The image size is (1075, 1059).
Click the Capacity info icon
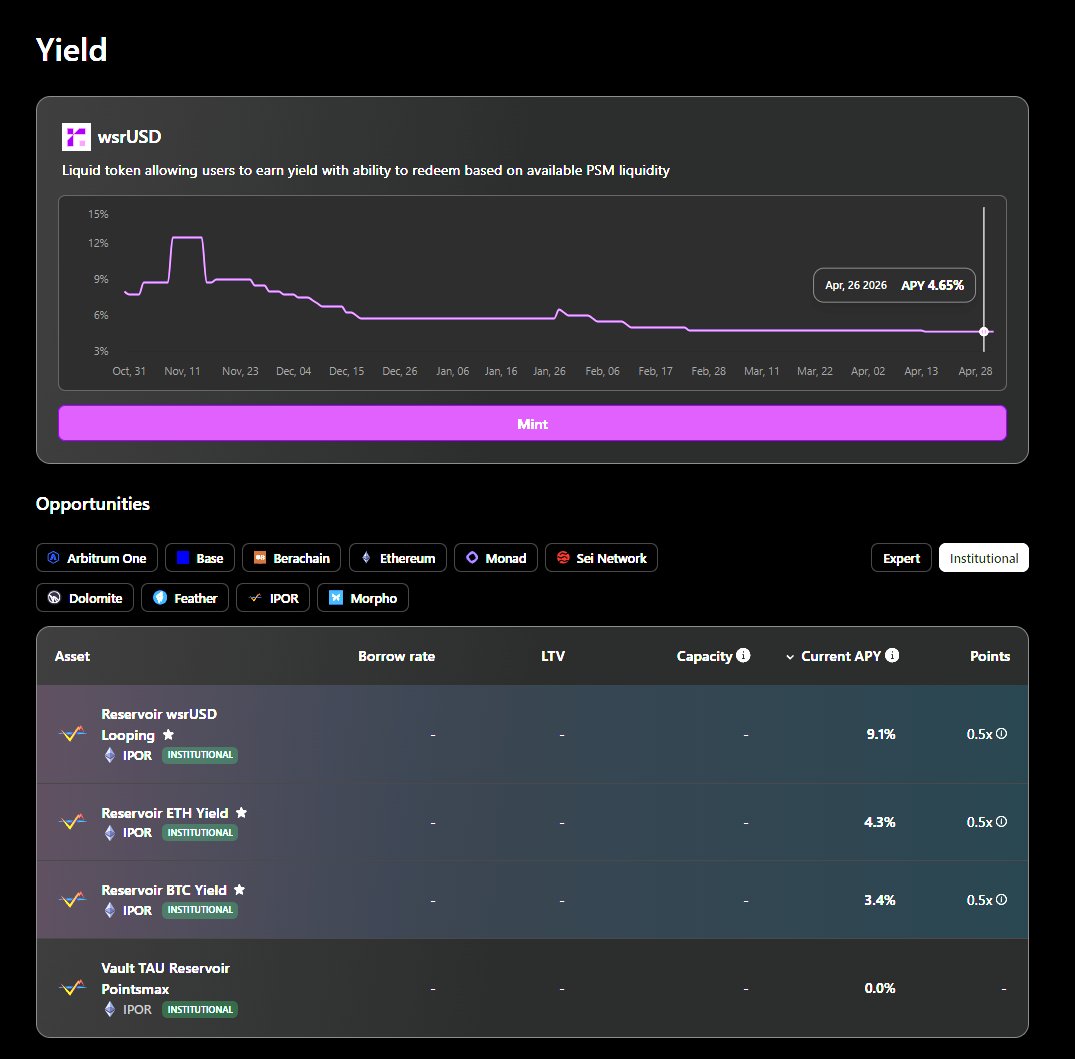pyautogui.click(x=743, y=655)
